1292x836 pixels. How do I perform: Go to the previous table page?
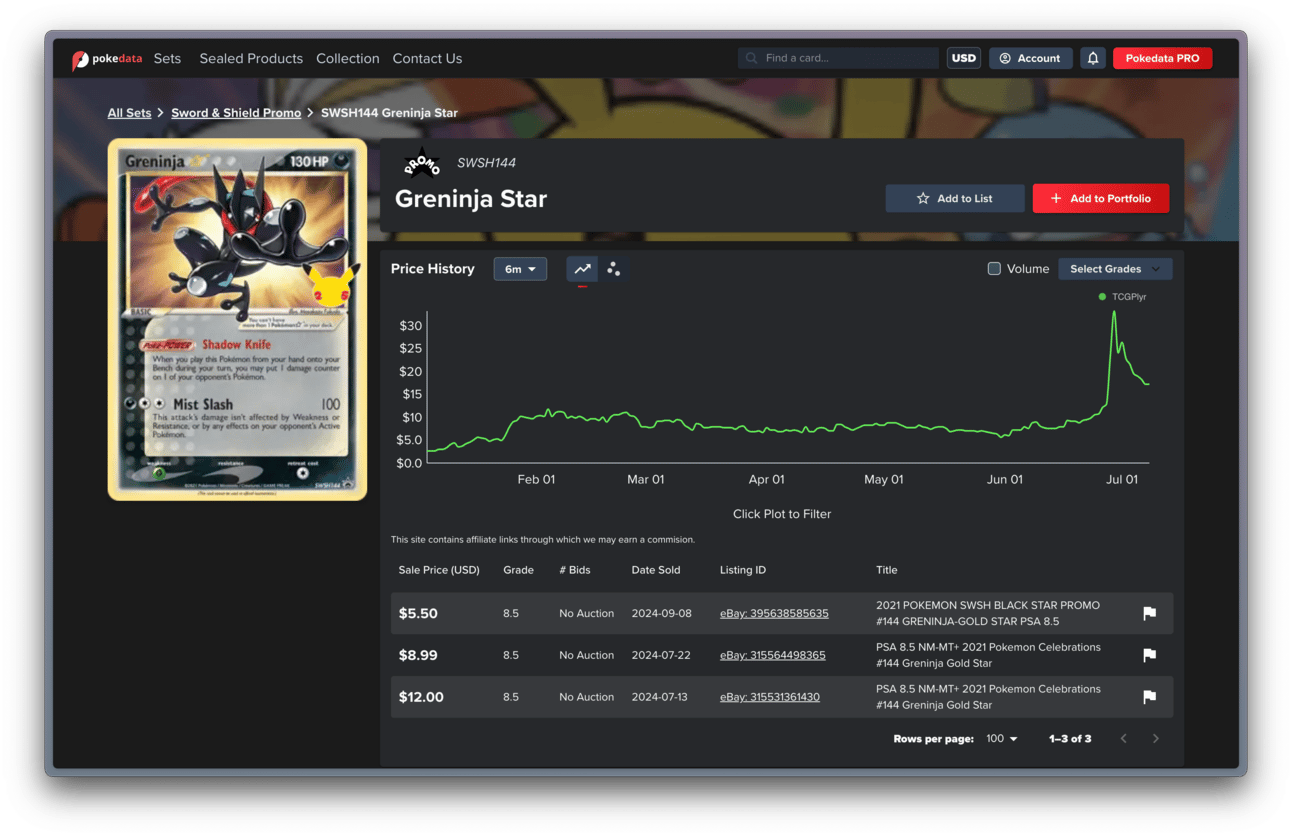[1124, 739]
